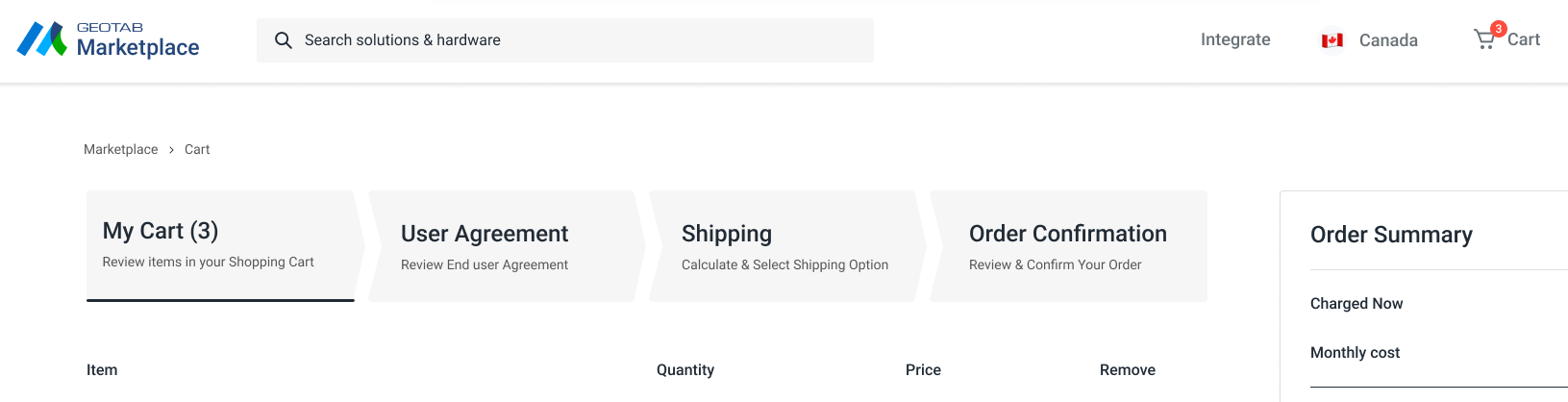Image resolution: width=1568 pixels, height=402 pixels.
Task: Click the Cart label in header
Action: pos(1523,39)
